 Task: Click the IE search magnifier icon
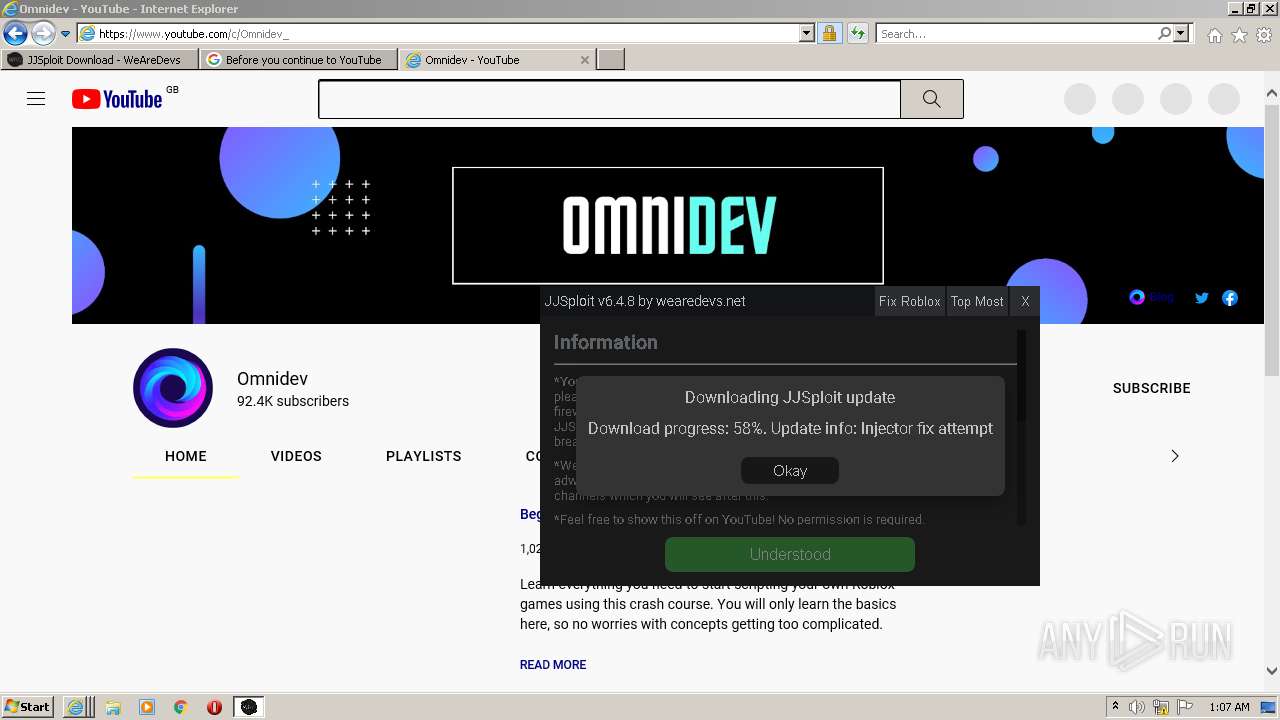point(1165,34)
